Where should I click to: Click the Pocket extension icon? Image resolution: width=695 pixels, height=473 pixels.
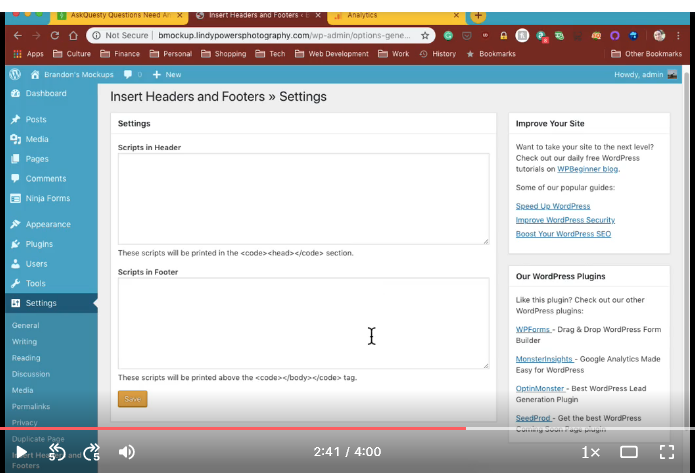[467, 35]
